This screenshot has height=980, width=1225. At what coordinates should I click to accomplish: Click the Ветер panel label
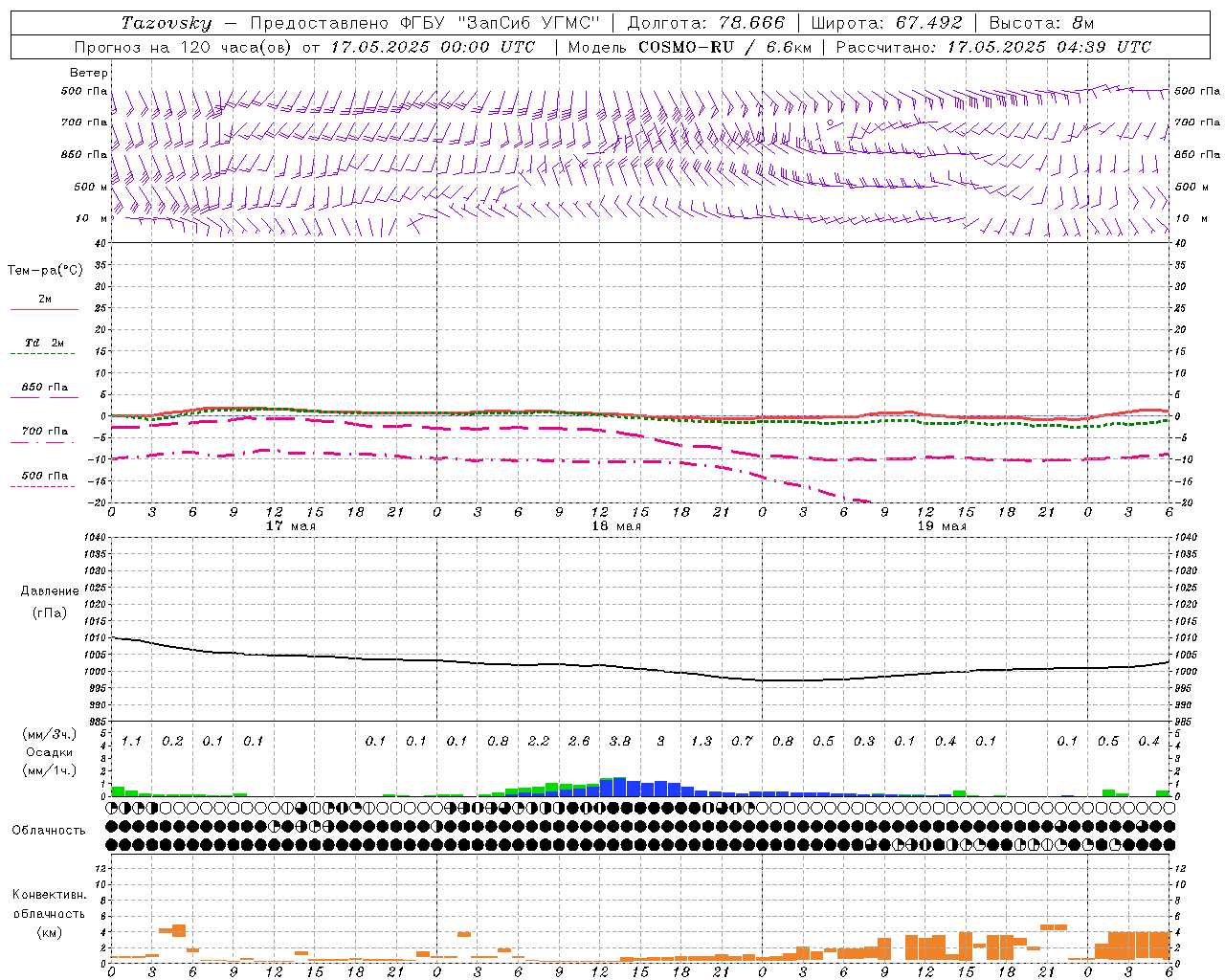(89, 73)
